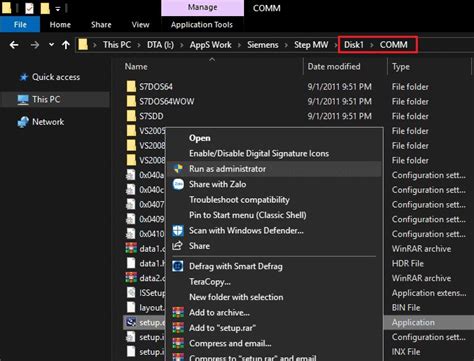Choose Compress and email
This screenshot has height=361, width=474.
(x=230, y=343)
